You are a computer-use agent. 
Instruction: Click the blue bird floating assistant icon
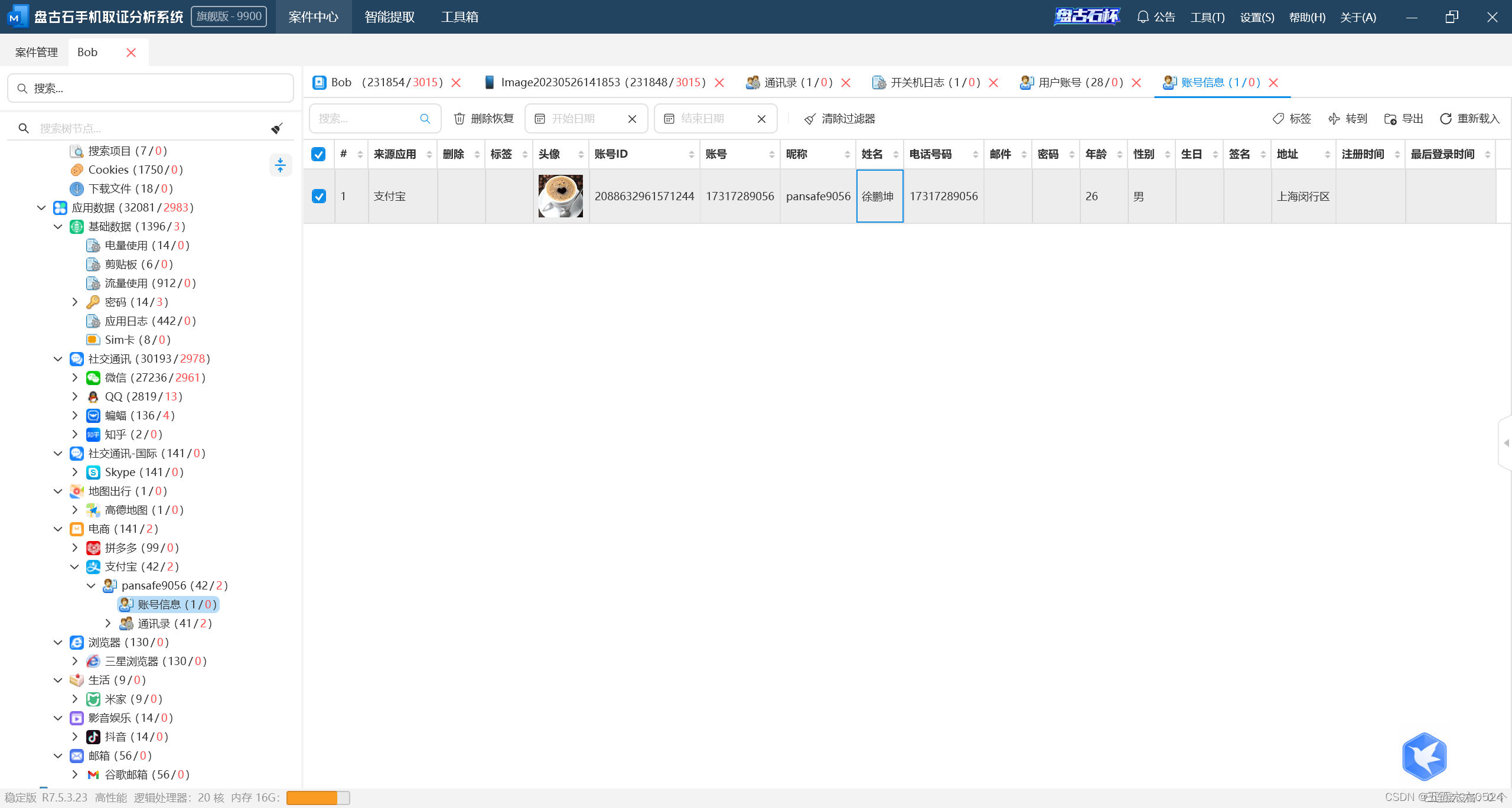coord(1424,757)
